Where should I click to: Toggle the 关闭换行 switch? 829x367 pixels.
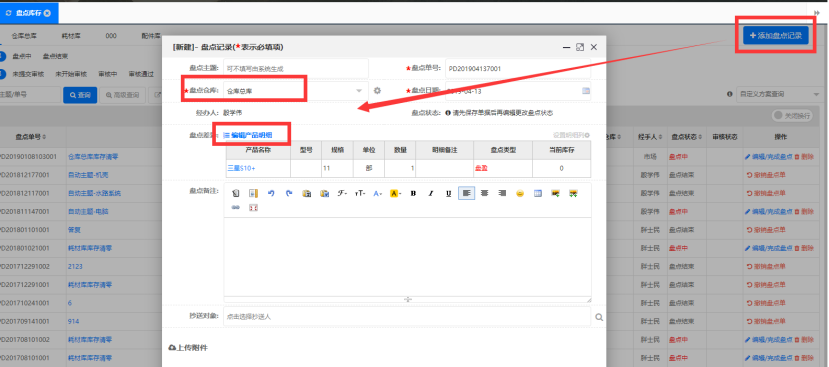791,116
